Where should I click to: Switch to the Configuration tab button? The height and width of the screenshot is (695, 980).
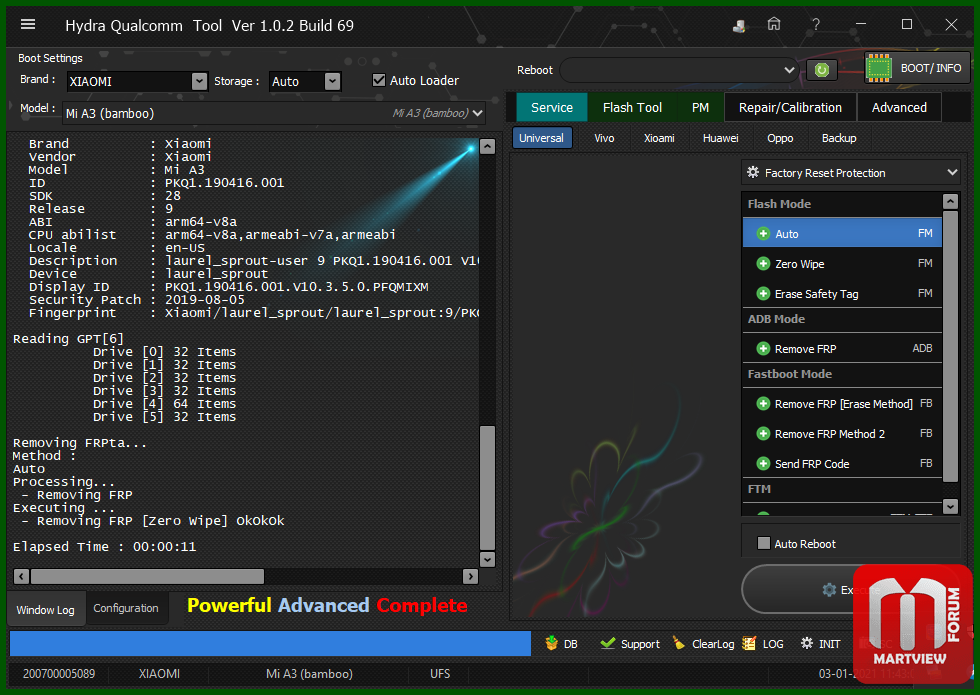(x=126, y=608)
